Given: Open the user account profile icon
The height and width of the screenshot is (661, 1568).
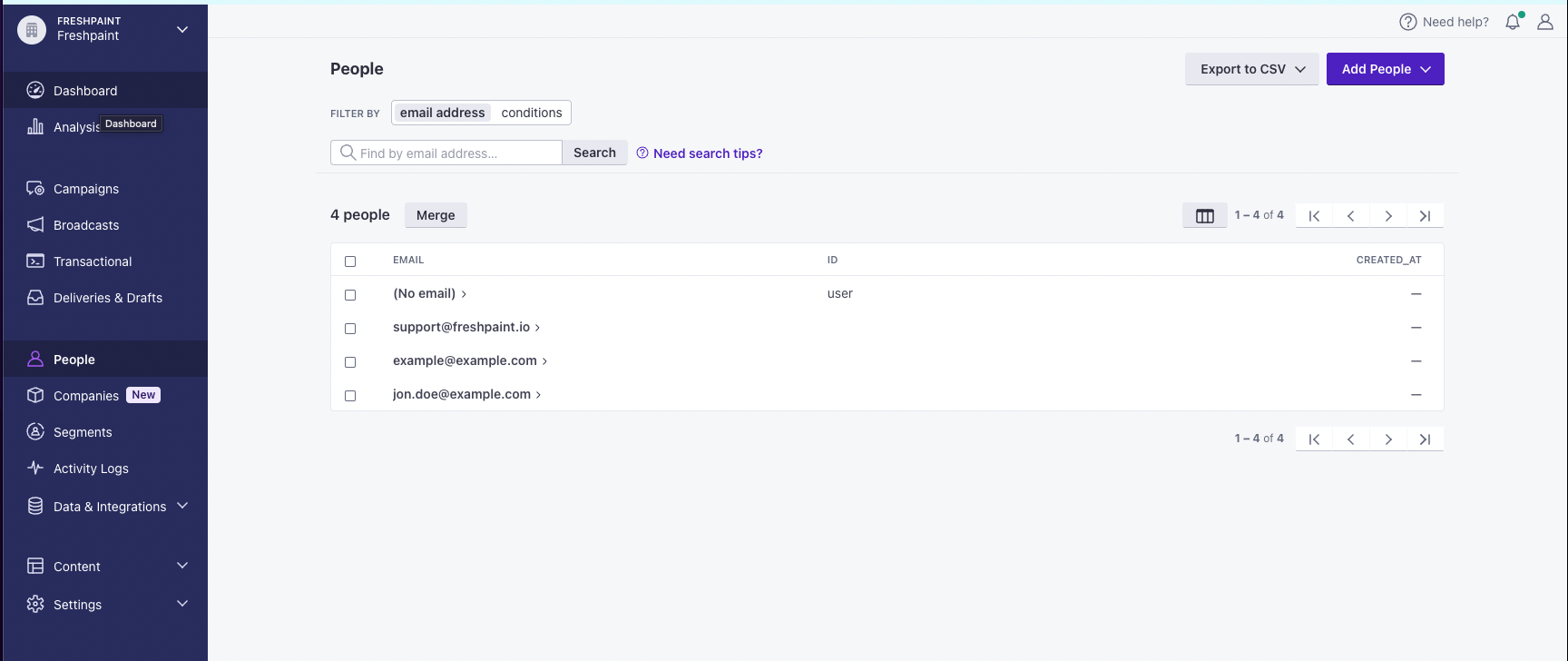Looking at the screenshot, I should coord(1545,23).
